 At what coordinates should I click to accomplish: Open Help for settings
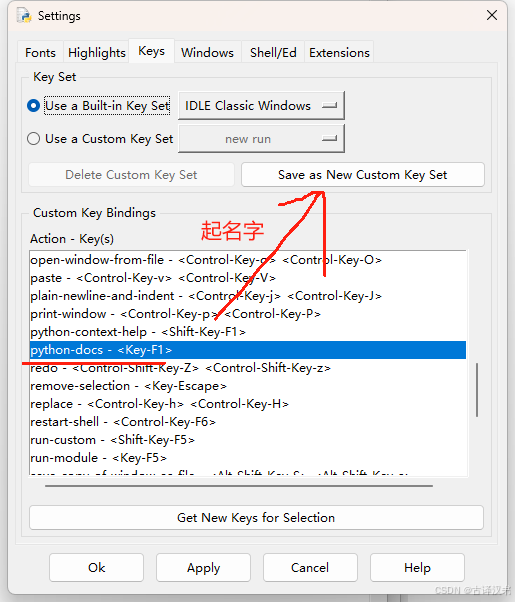pos(417,567)
